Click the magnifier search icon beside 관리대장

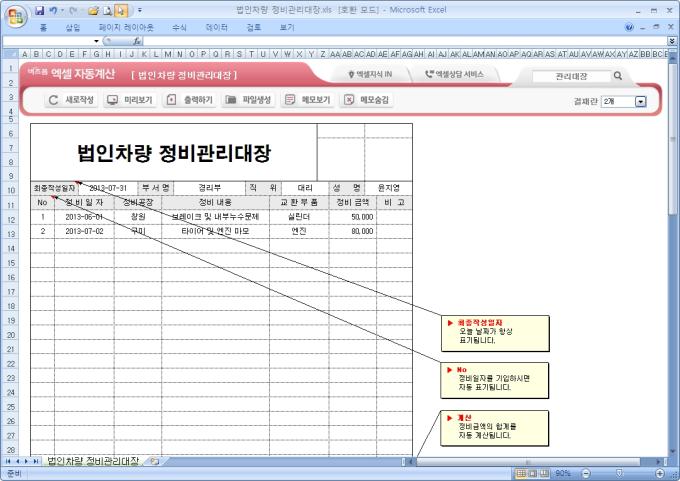point(618,76)
